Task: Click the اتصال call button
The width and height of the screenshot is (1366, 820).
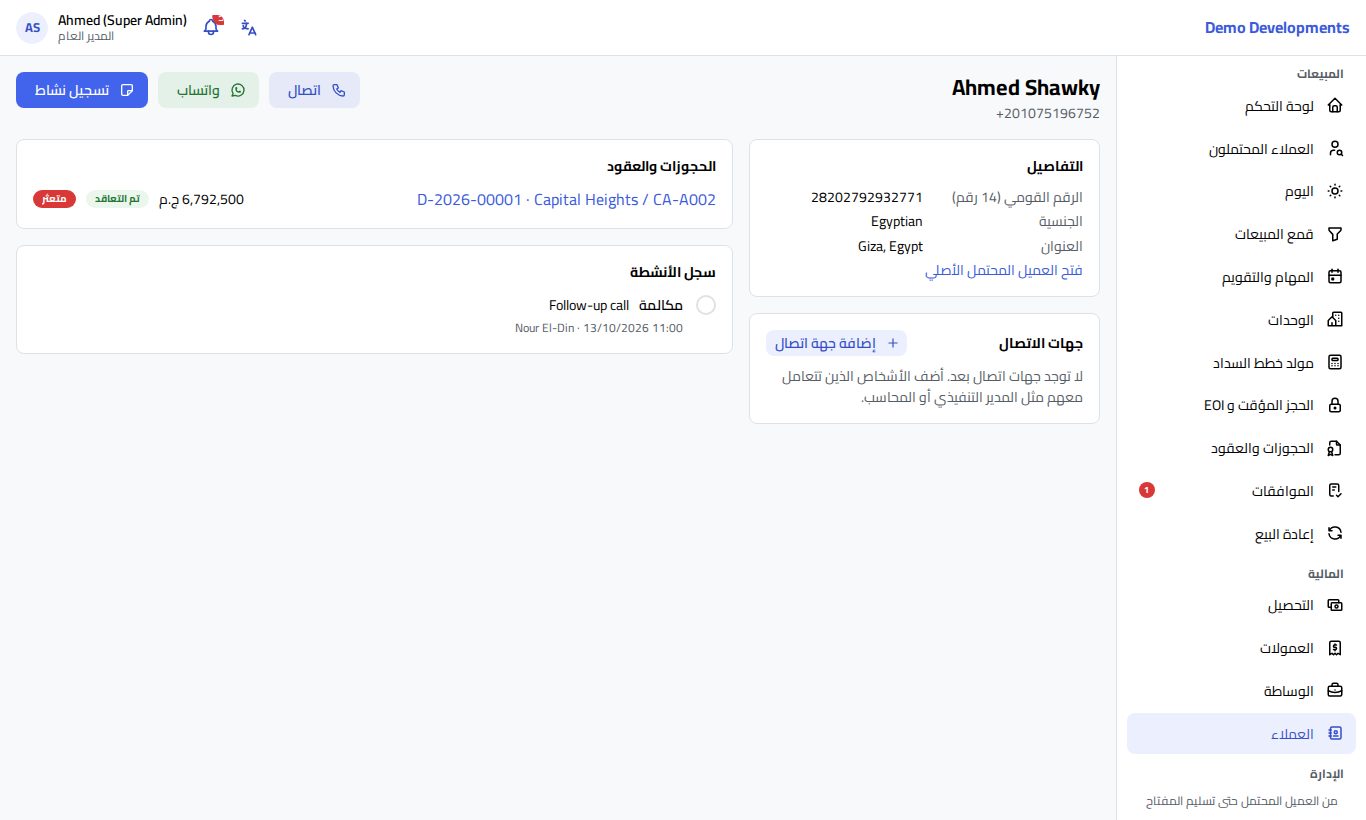Action: click(314, 90)
